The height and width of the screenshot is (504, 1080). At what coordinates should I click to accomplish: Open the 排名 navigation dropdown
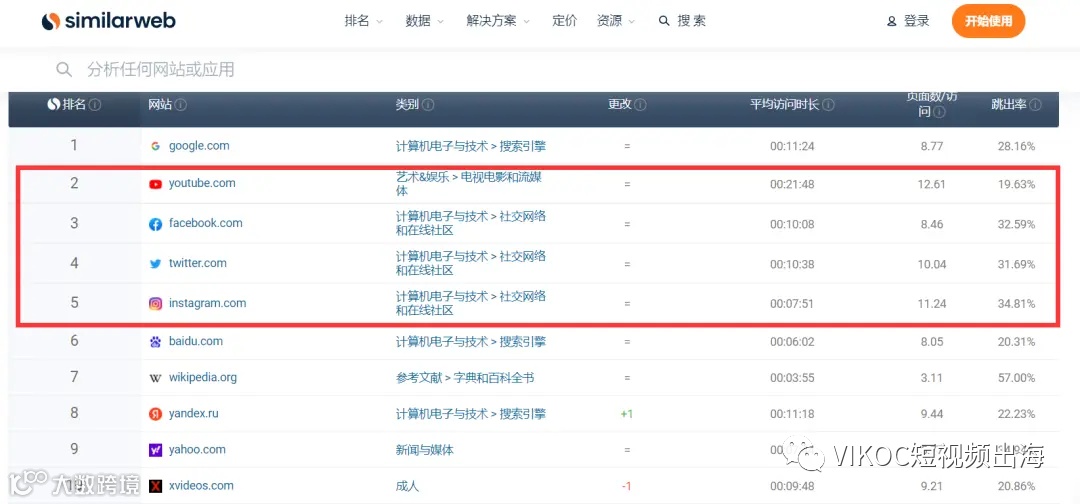click(364, 21)
